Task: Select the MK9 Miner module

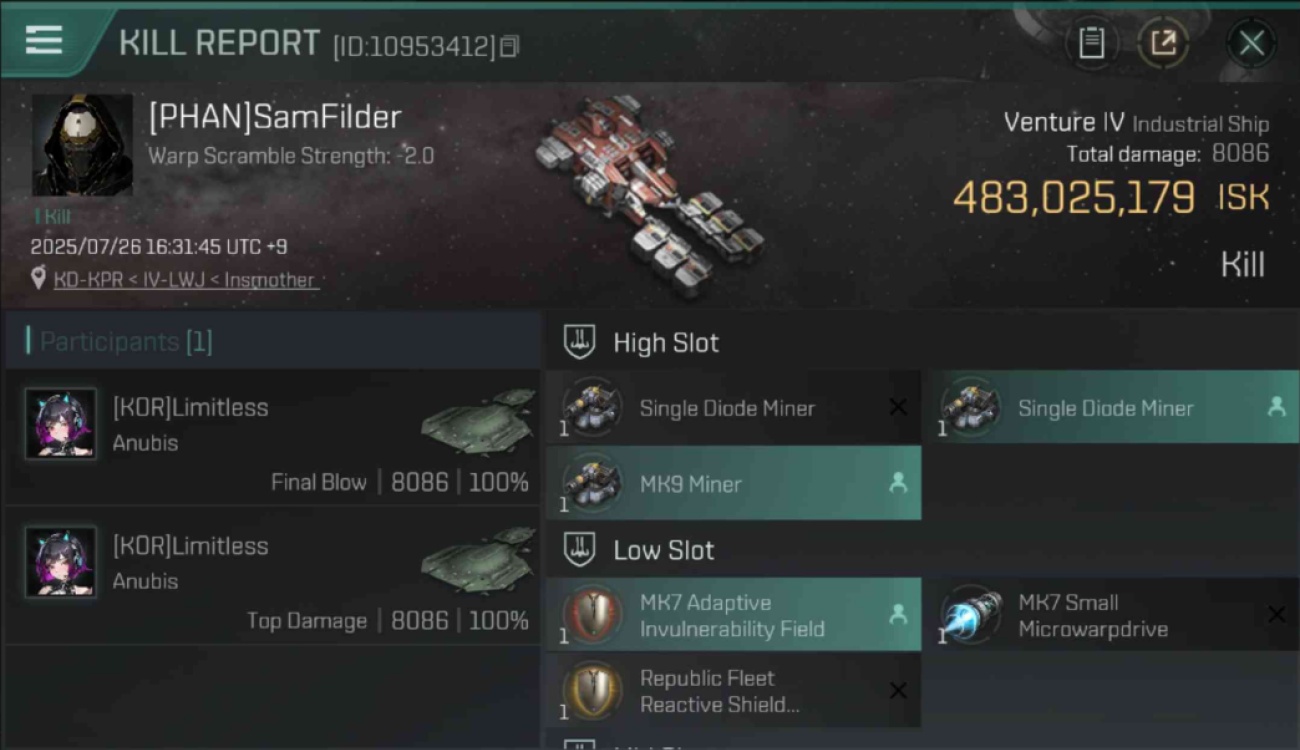Action: click(x=733, y=483)
